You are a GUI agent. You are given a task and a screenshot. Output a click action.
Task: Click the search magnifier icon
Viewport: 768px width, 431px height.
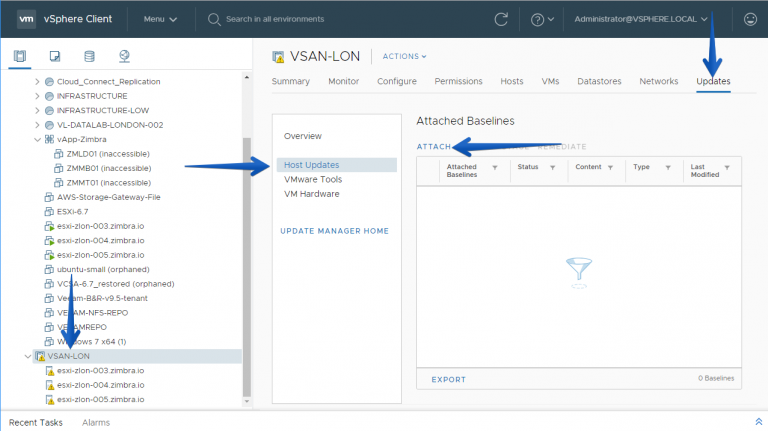(214, 20)
